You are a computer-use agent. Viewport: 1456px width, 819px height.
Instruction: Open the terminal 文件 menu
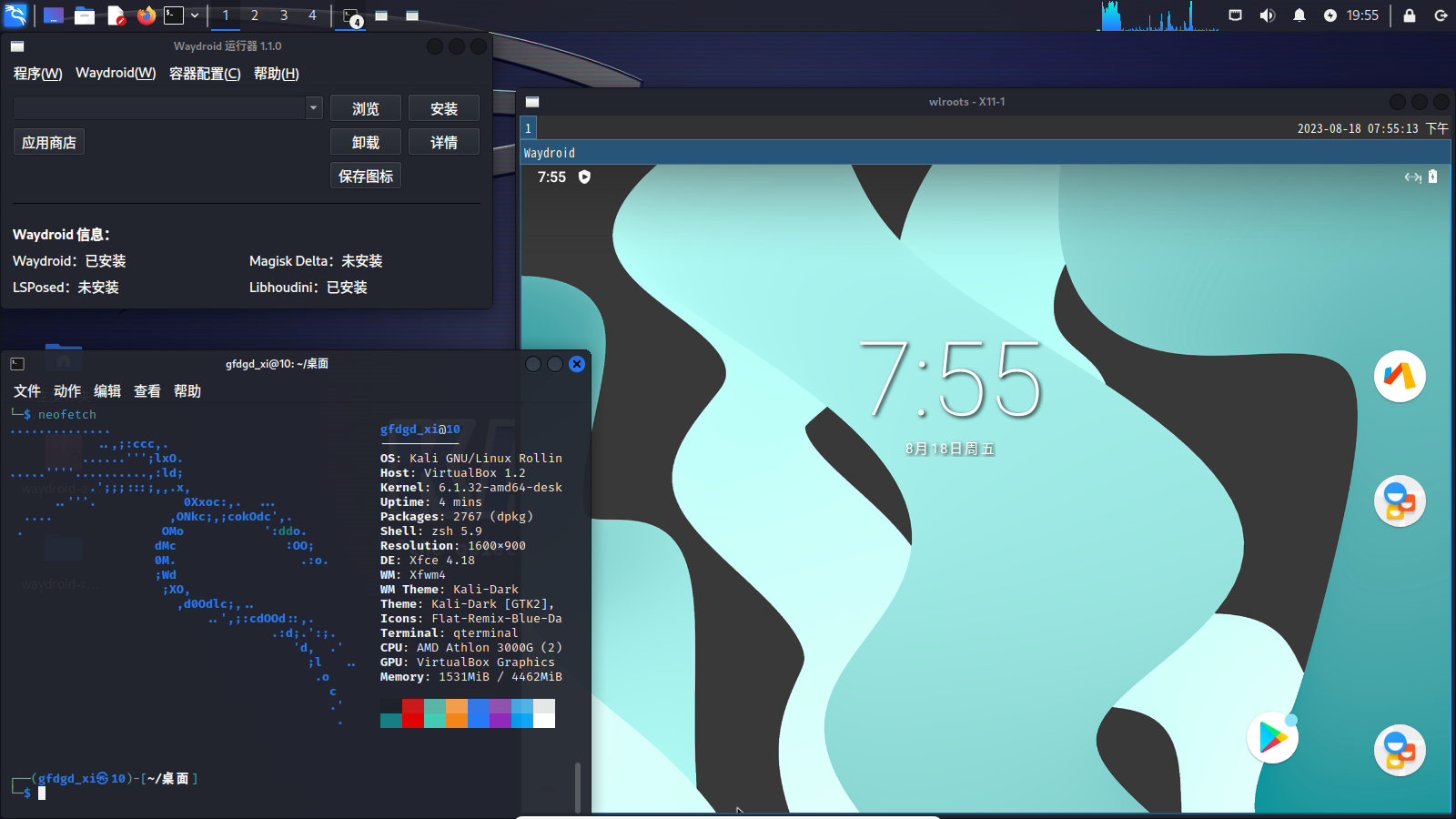click(x=27, y=391)
